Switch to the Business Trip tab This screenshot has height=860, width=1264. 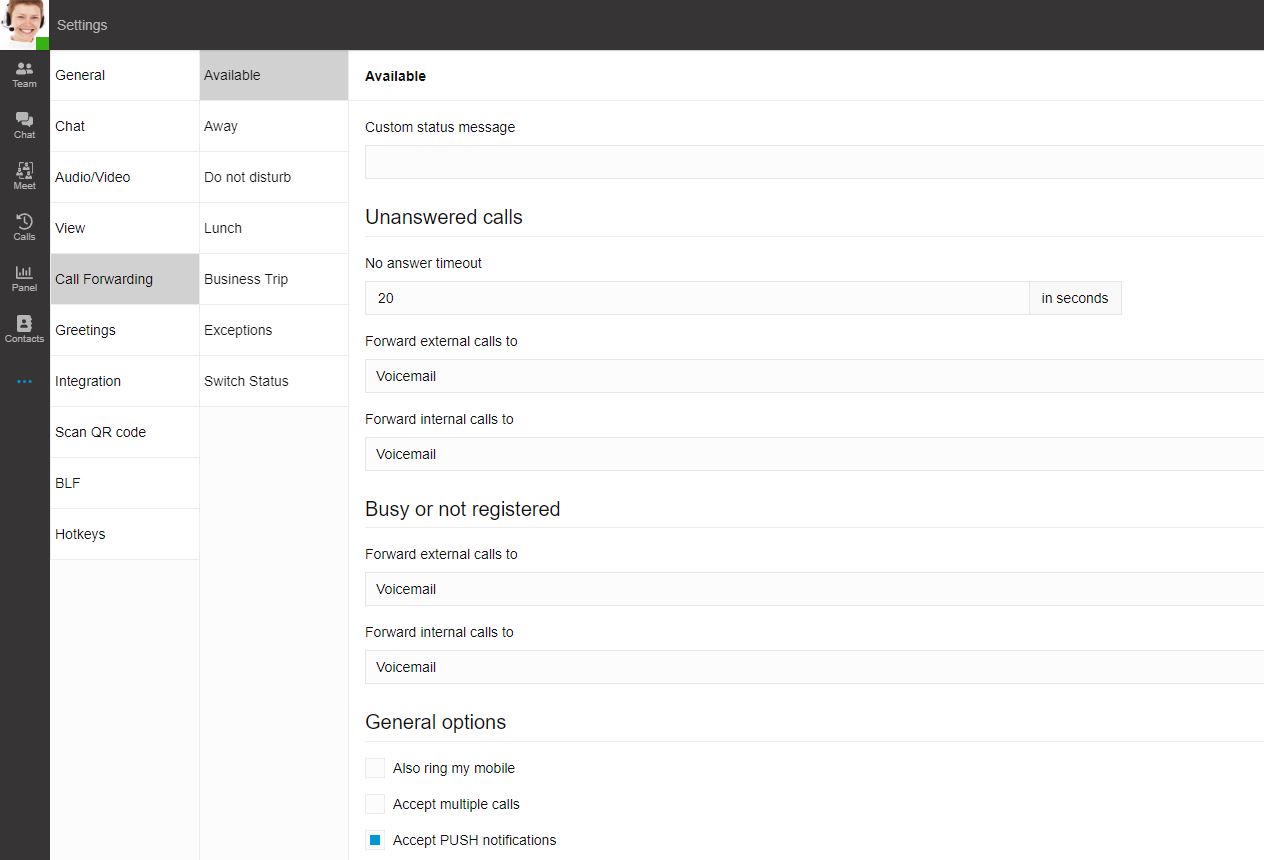click(x=274, y=279)
